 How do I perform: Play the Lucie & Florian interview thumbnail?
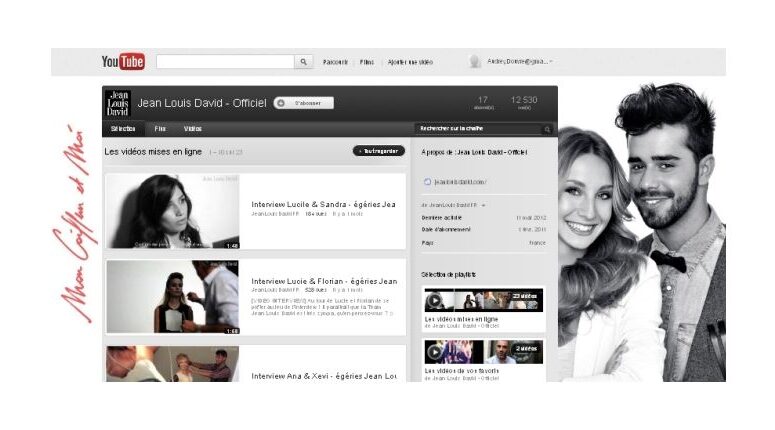click(172, 297)
